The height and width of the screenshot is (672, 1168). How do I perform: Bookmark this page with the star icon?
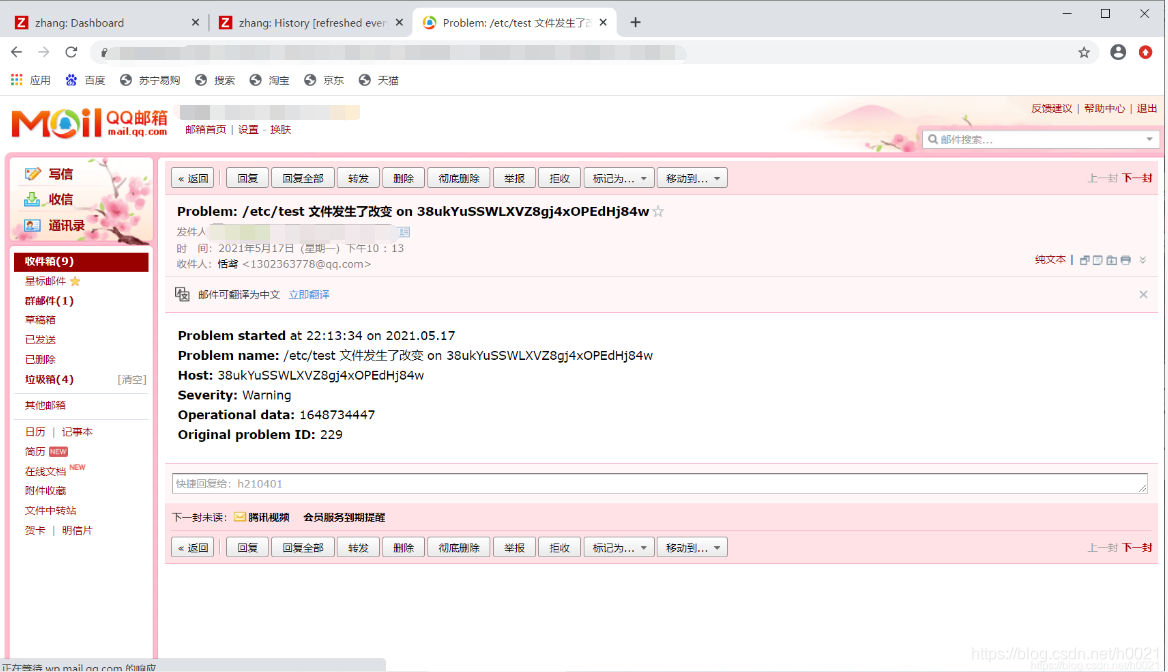click(x=1084, y=52)
